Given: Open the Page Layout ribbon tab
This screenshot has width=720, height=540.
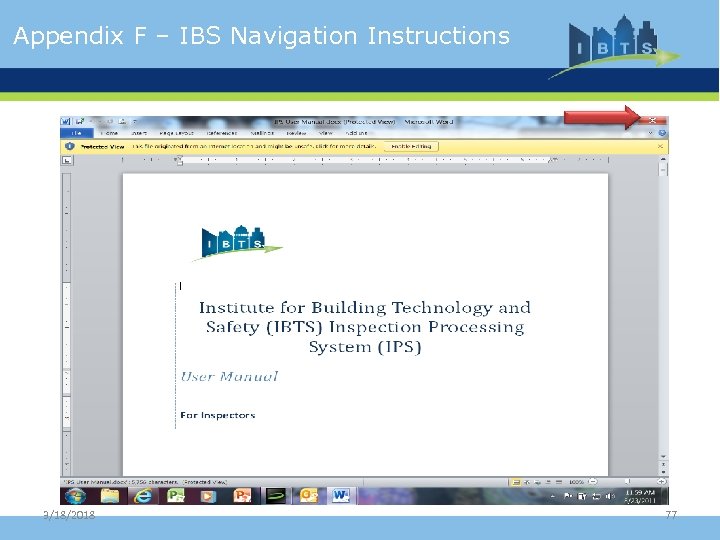Looking at the screenshot, I should point(176,133).
